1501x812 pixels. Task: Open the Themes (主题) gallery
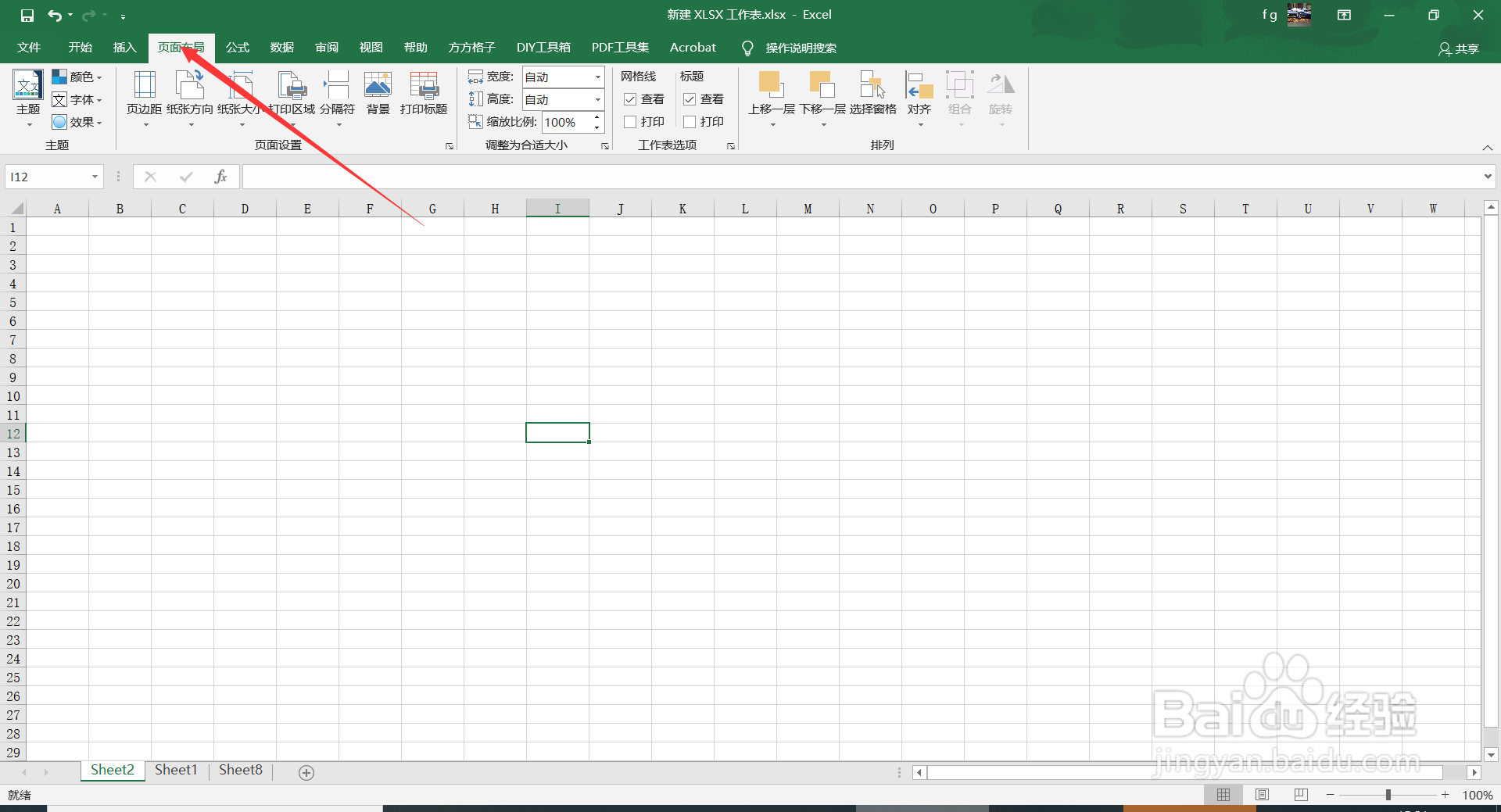click(x=28, y=98)
